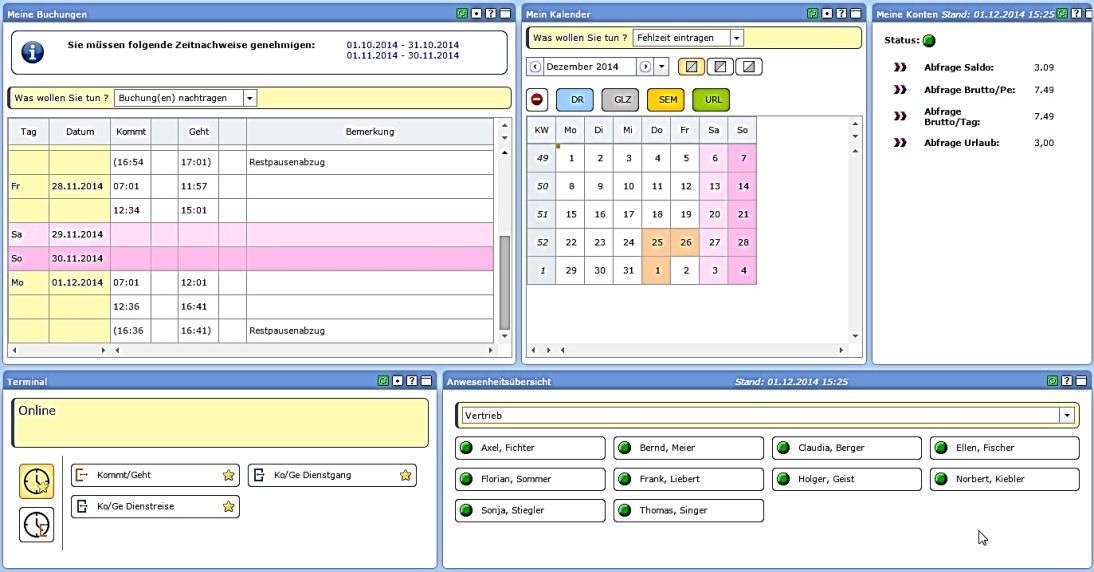This screenshot has height=572, width=1094.
Task: Go to previous month in calendar
Action: point(535,67)
